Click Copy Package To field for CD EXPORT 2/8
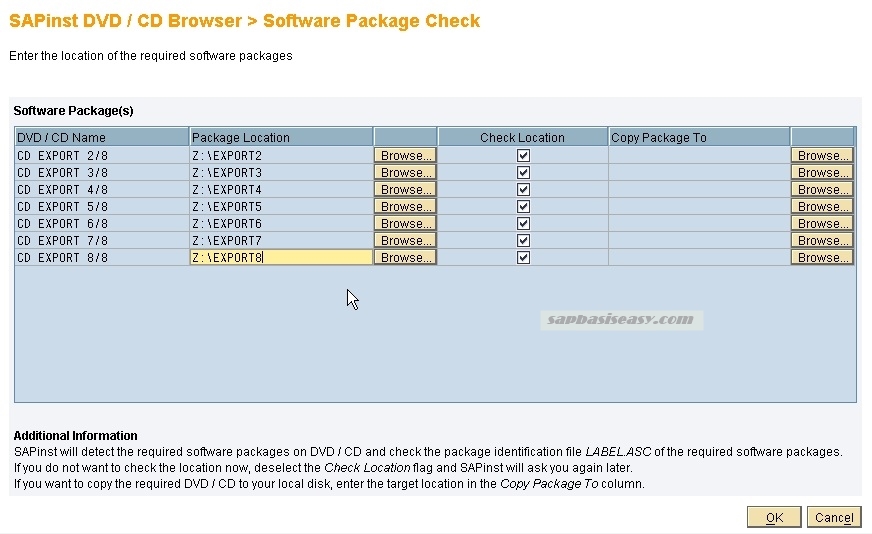 click(699, 155)
